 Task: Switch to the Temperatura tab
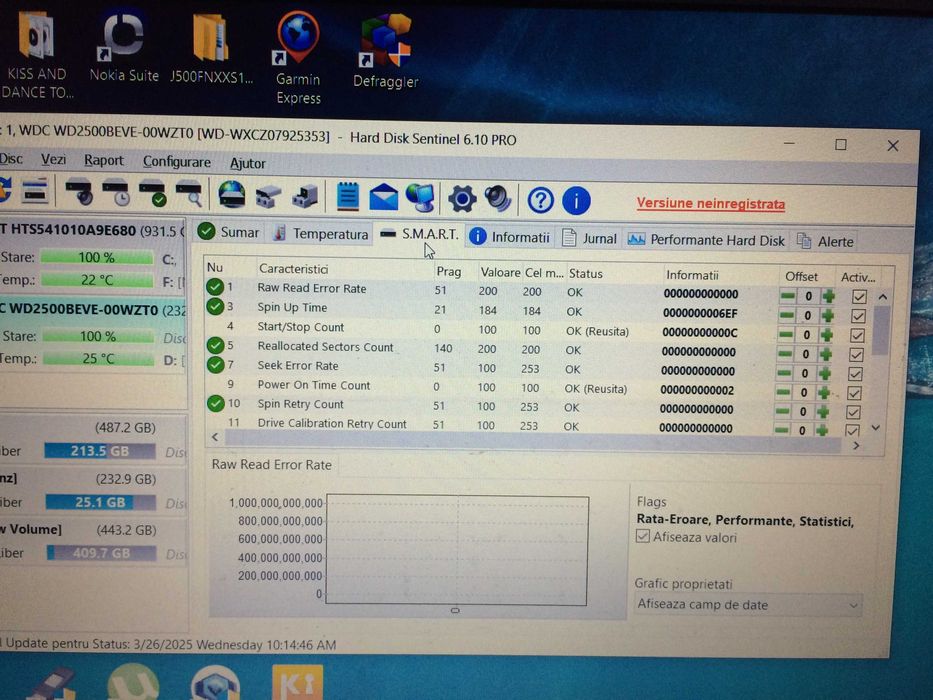(x=321, y=233)
